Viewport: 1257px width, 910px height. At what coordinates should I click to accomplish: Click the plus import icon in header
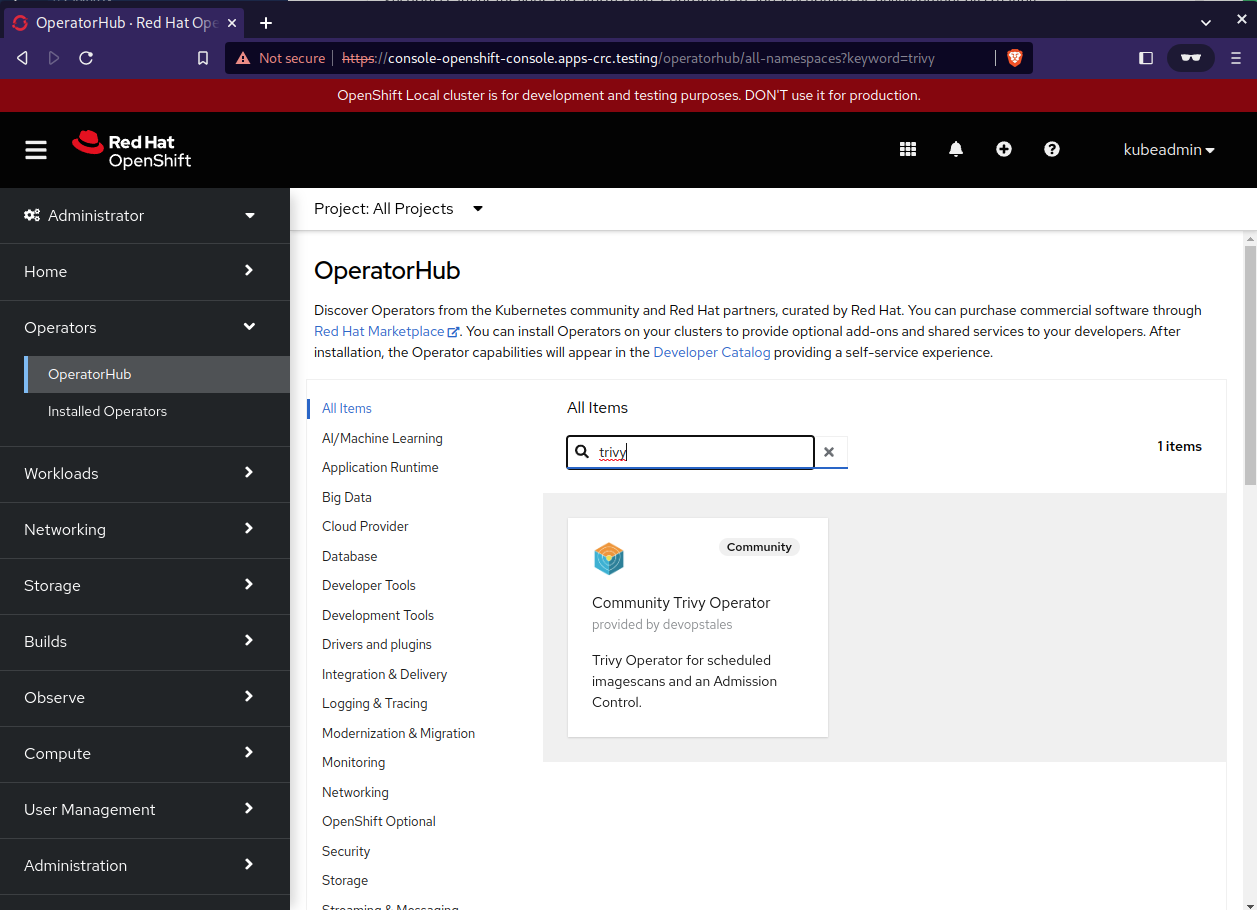[x=1004, y=149]
